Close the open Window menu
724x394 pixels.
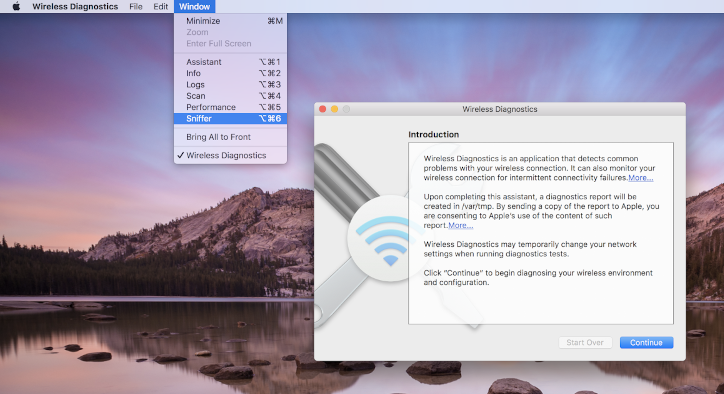tap(194, 6)
